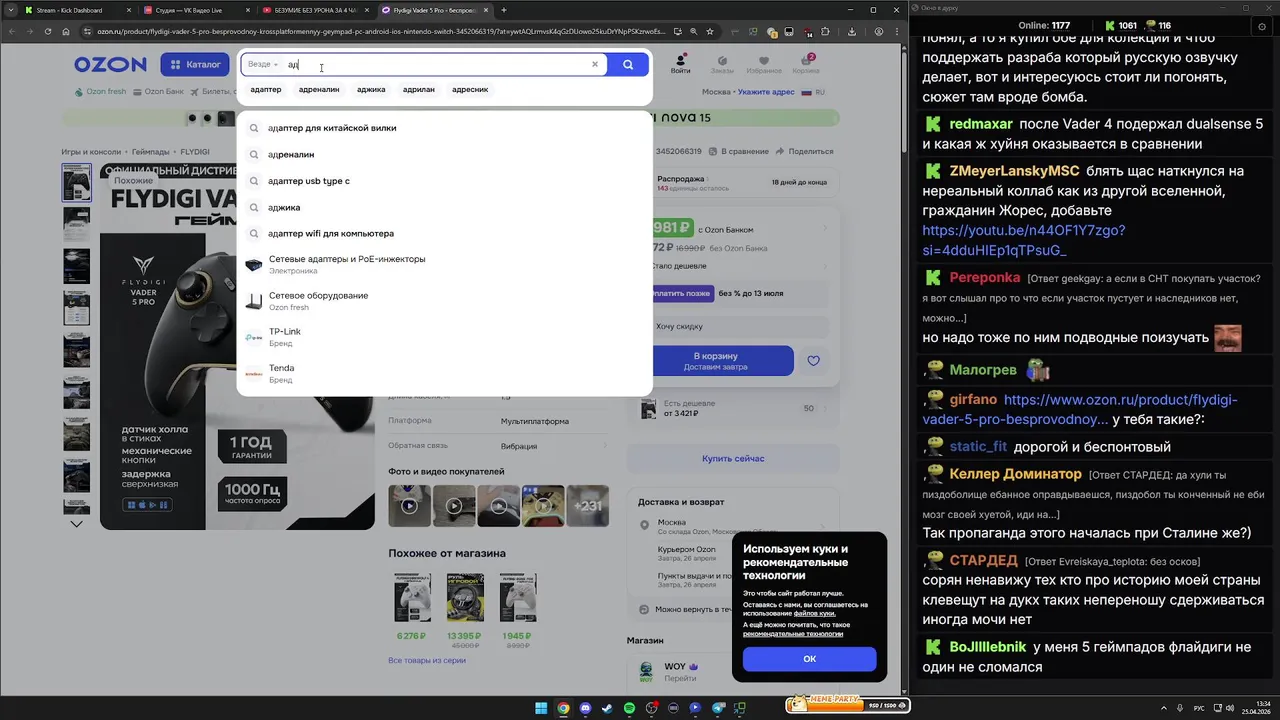This screenshot has width=1280, height=720.
Task: Select the first product gallery thumbnail
Action: click(x=76, y=183)
